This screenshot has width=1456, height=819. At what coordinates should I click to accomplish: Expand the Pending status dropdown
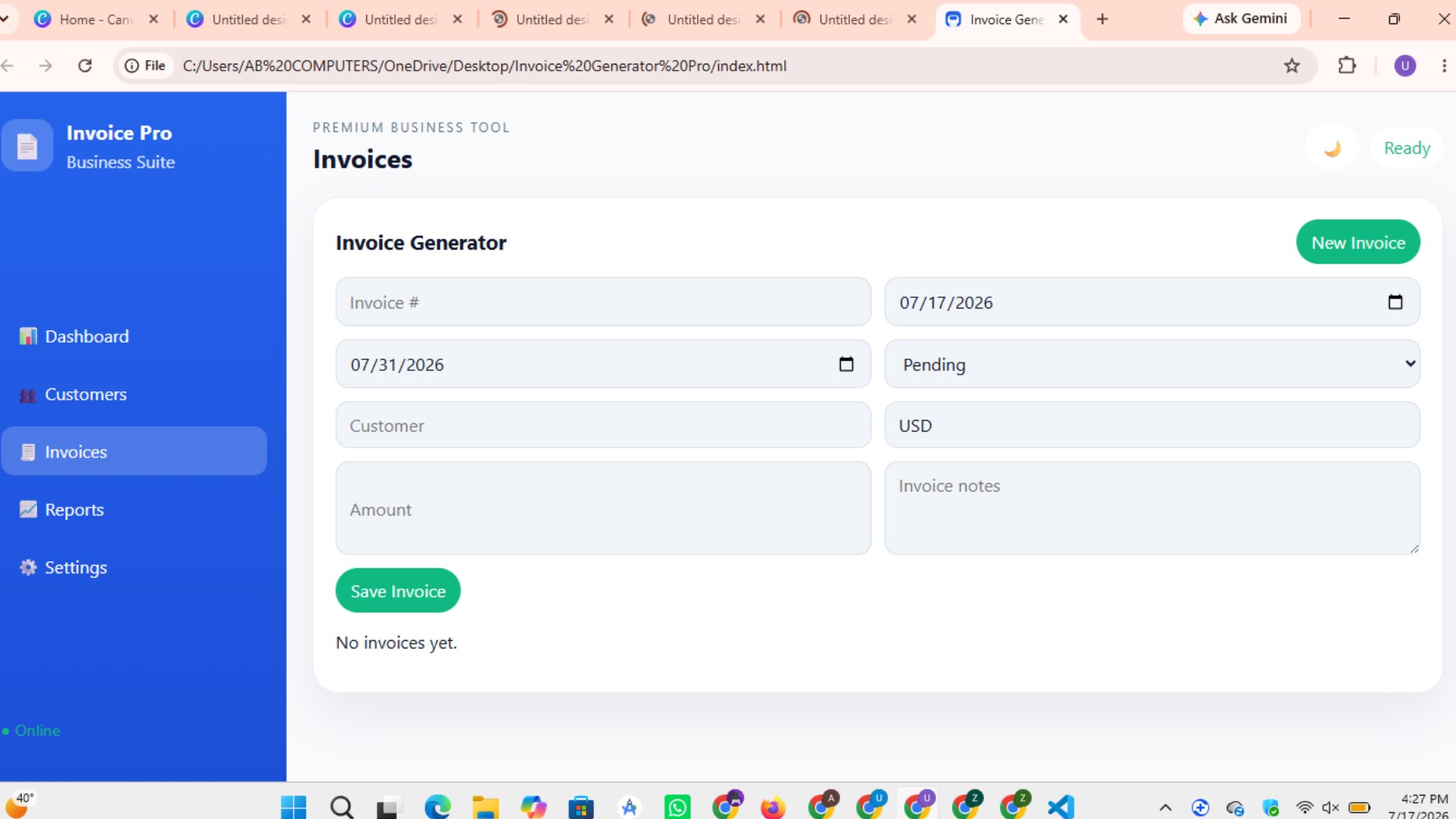1152,364
